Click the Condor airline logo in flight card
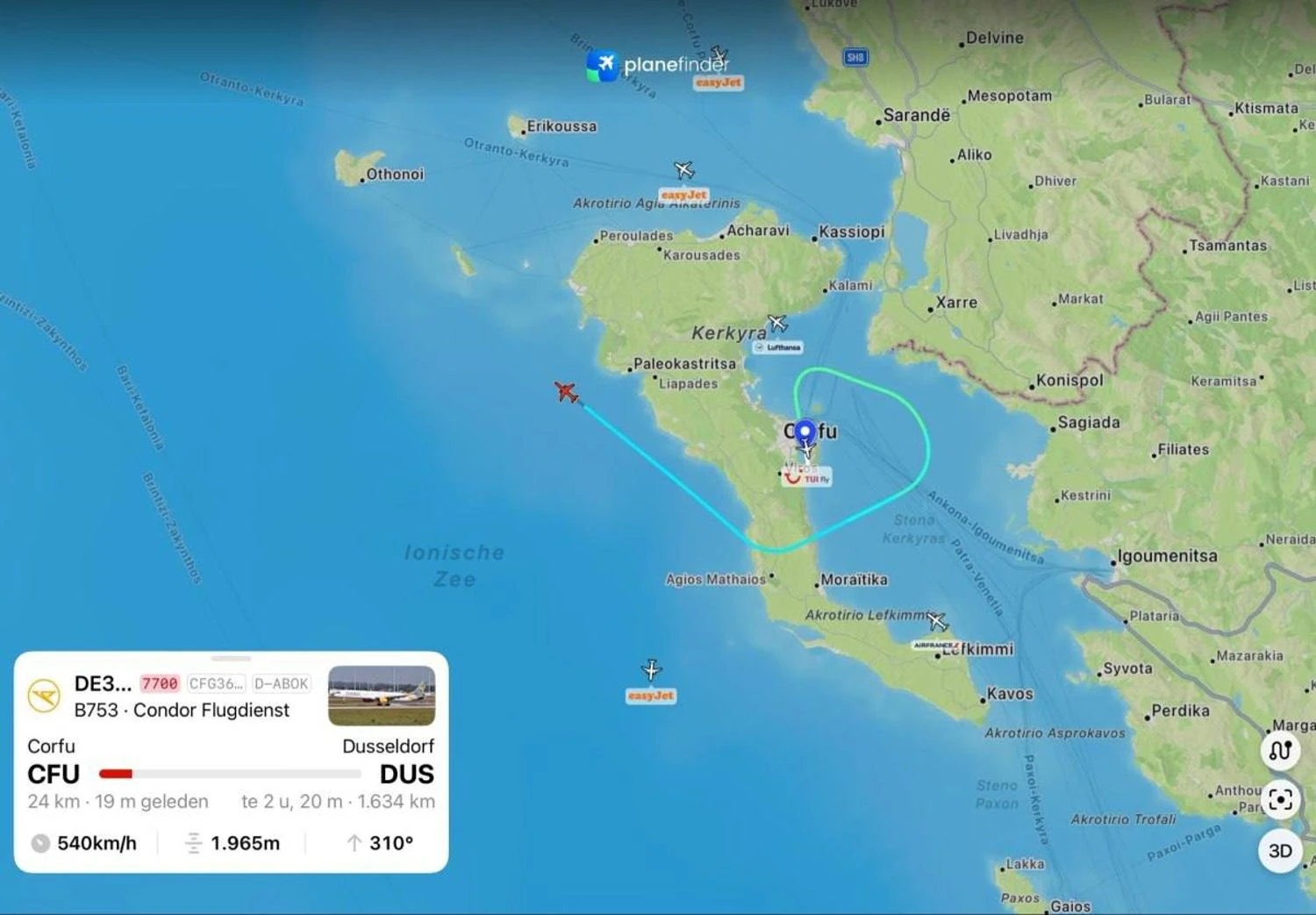 [x=44, y=696]
